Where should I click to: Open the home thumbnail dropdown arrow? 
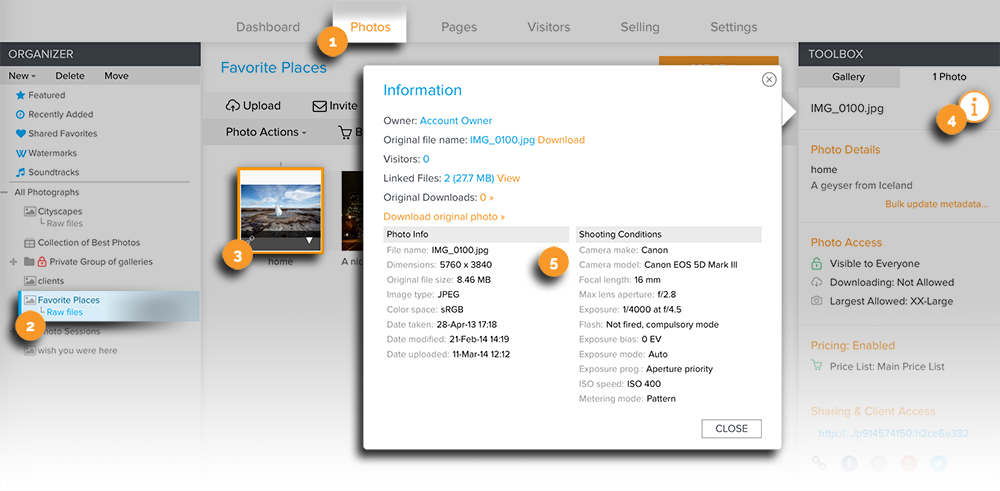[309, 240]
